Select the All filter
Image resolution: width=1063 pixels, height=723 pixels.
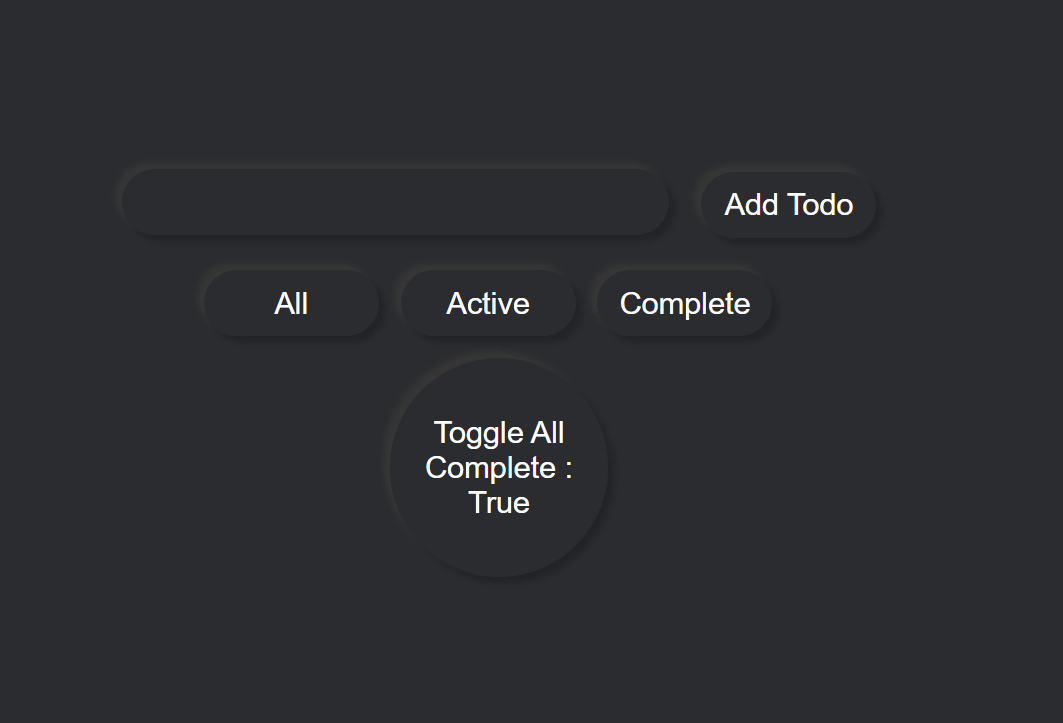[291, 303]
